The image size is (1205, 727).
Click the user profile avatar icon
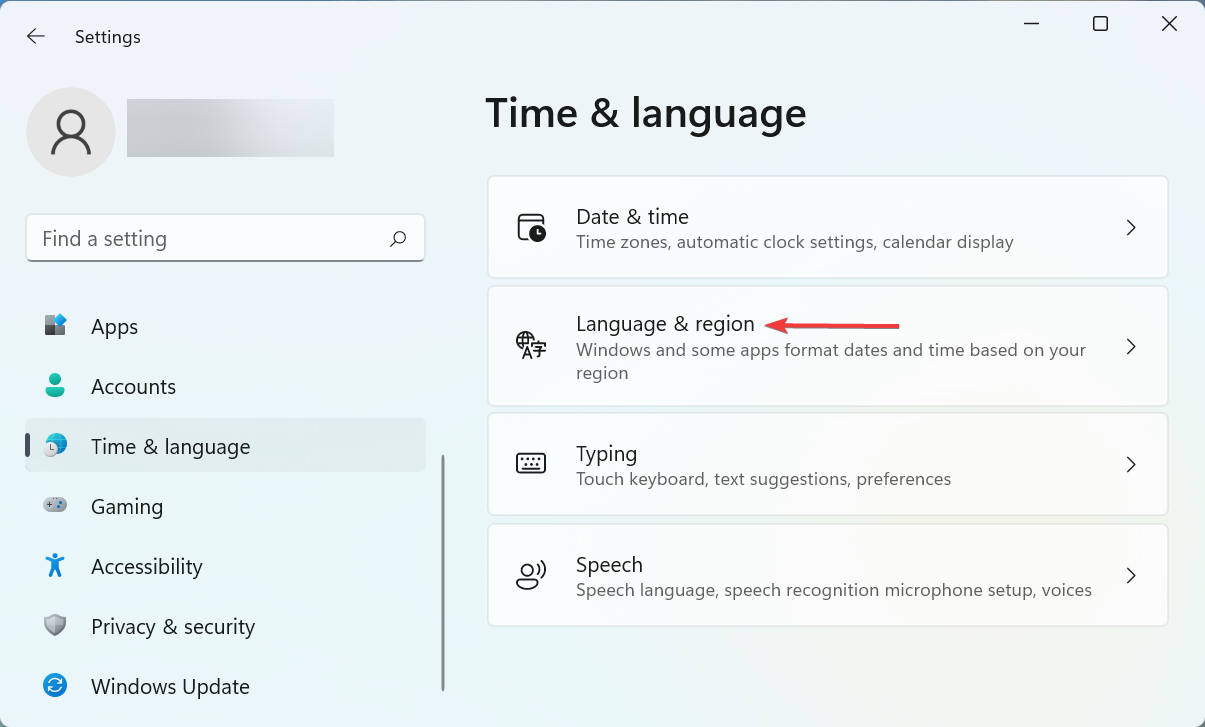coord(71,132)
